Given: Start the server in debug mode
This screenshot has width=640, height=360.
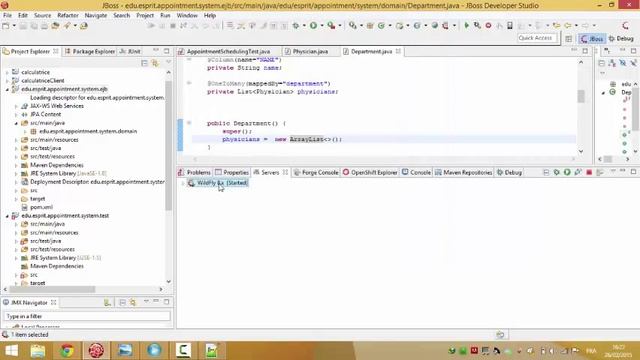Looking at the screenshot, I should coord(556,172).
